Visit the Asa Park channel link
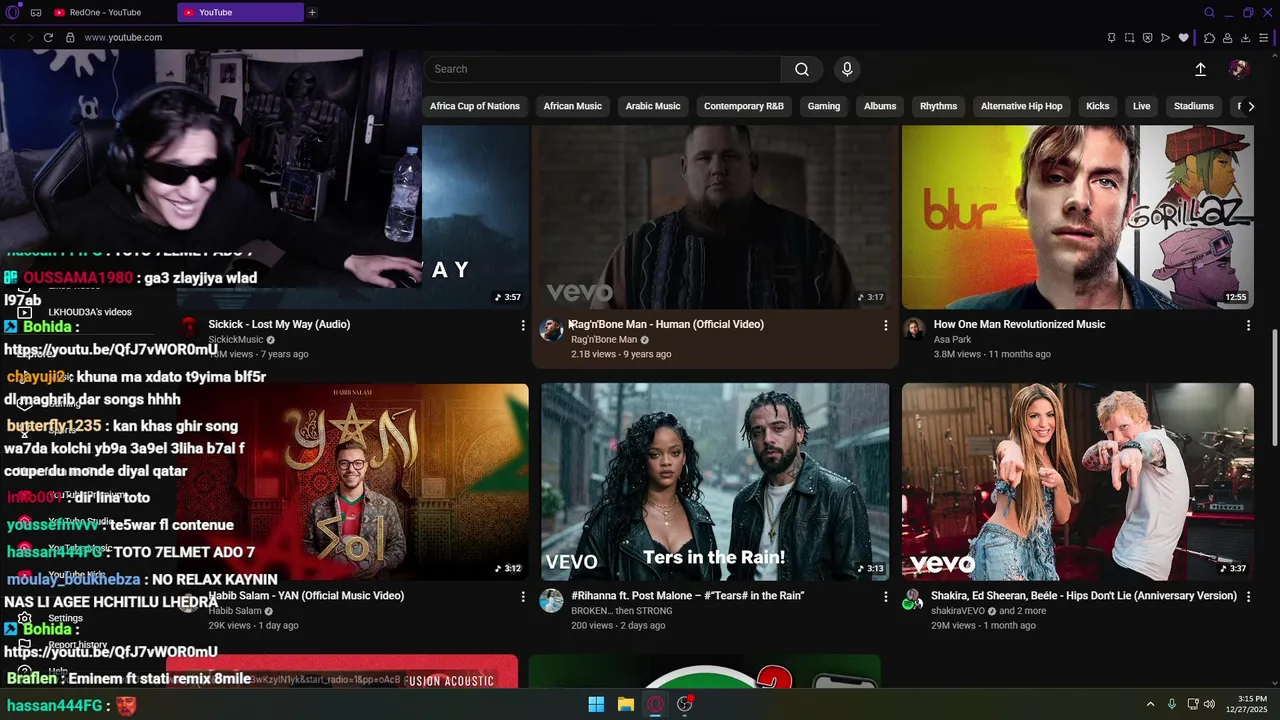The height and width of the screenshot is (720, 1280). pos(952,340)
